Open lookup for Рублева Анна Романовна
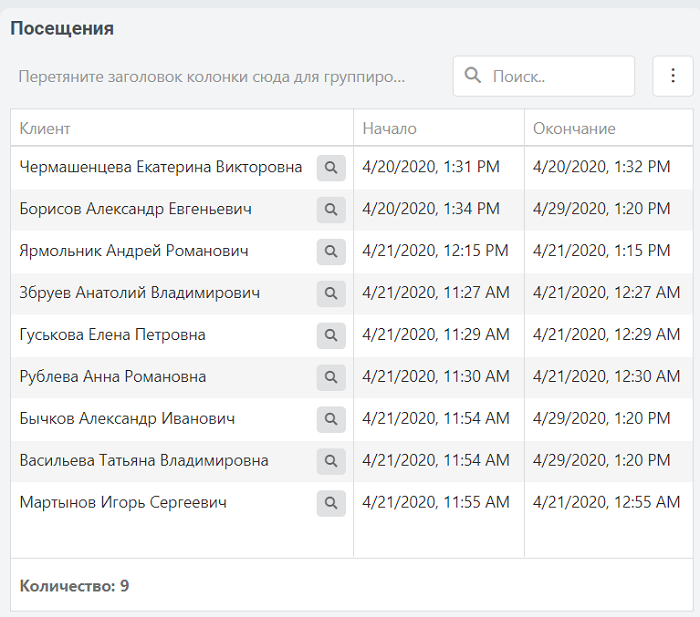Viewport: 700px width, 617px height. (331, 378)
